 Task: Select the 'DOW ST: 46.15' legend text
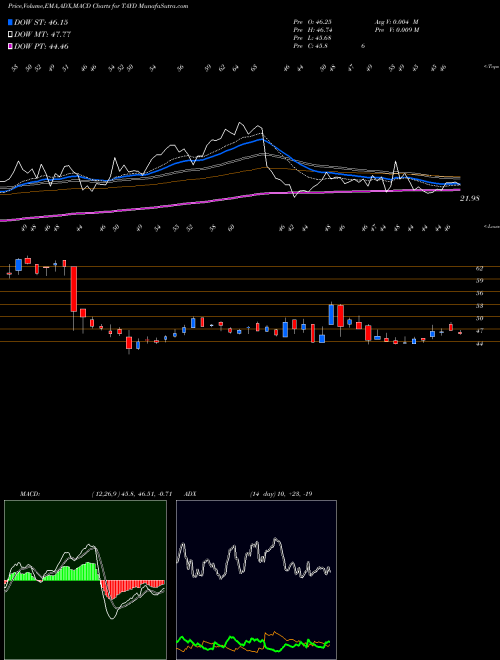pos(41,22)
